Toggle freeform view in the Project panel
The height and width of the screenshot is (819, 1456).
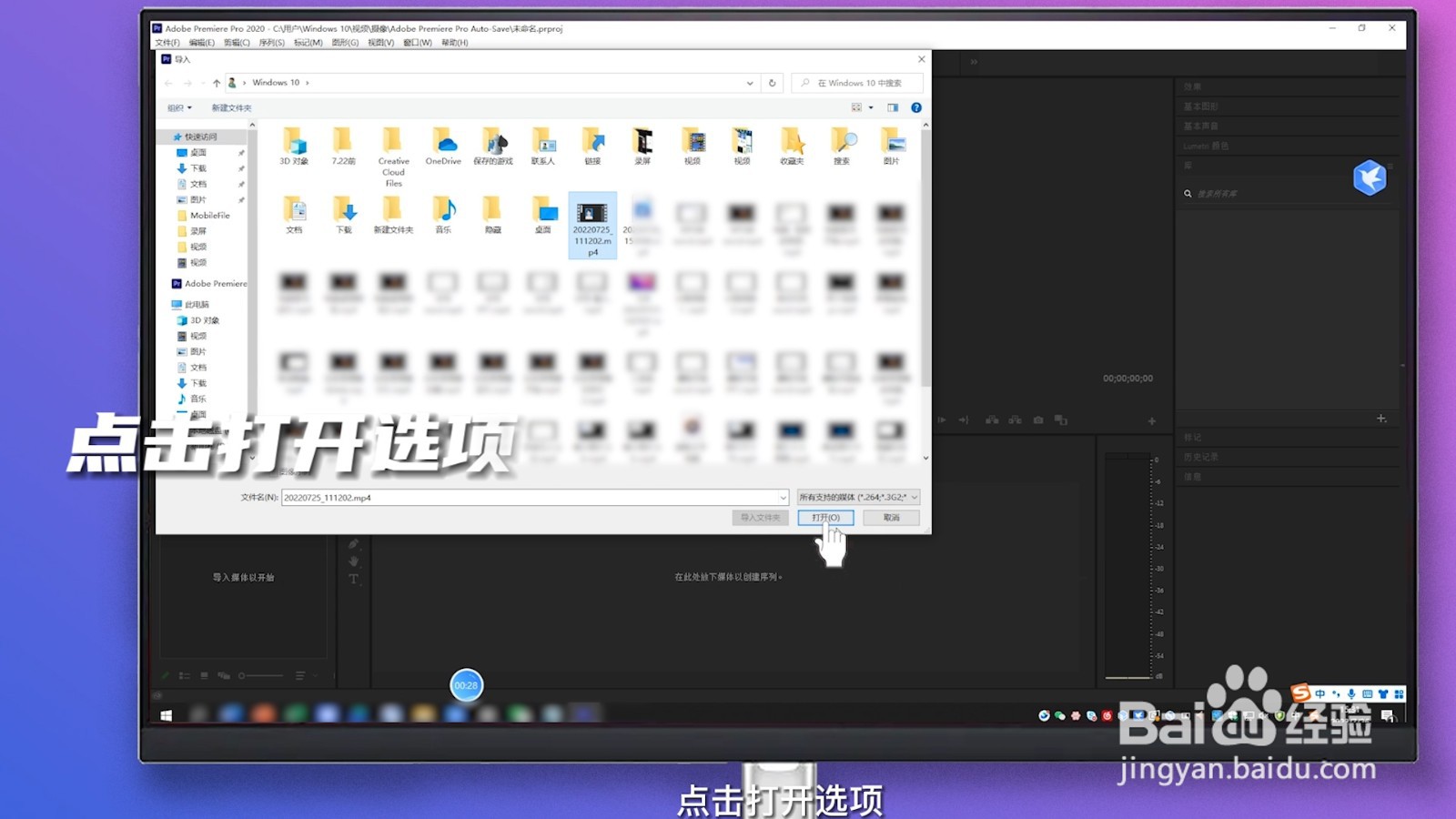point(225,676)
